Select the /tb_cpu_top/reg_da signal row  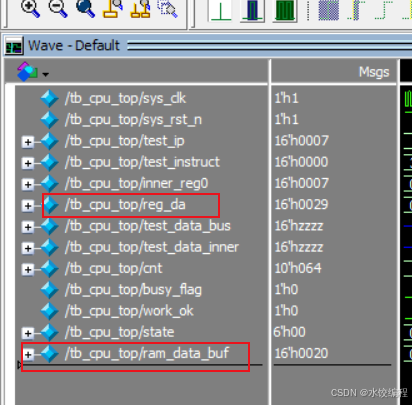[x=125, y=205]
